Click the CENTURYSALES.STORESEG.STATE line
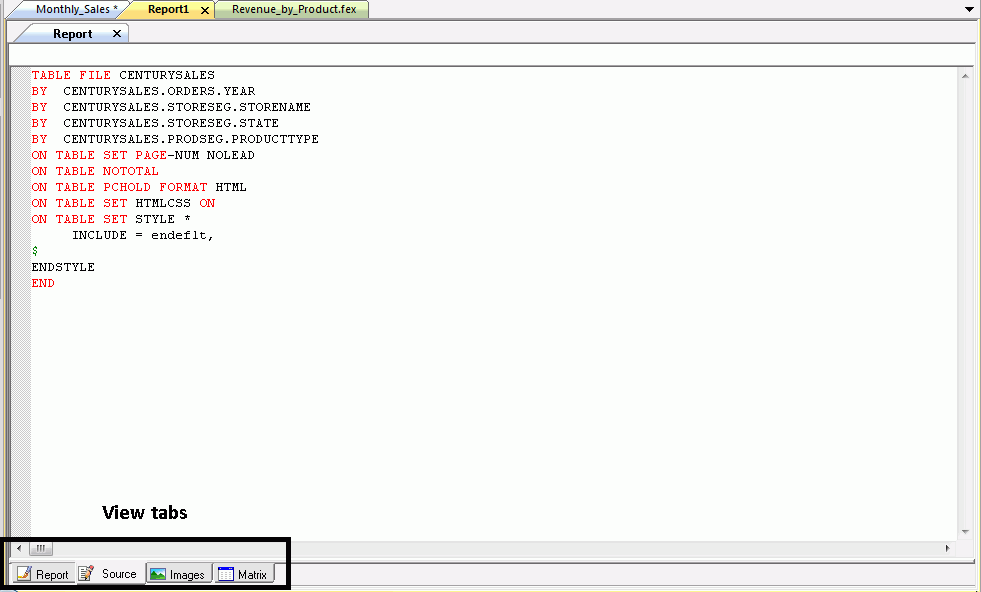The image size is (981, 592). point(155,123)
